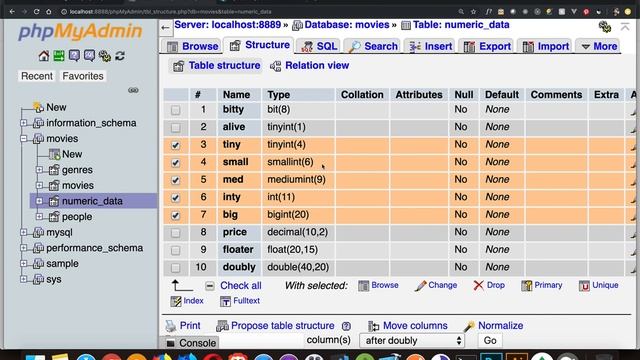Click the Move columns icon
The image size is (640, 360).
pos(373,326)
